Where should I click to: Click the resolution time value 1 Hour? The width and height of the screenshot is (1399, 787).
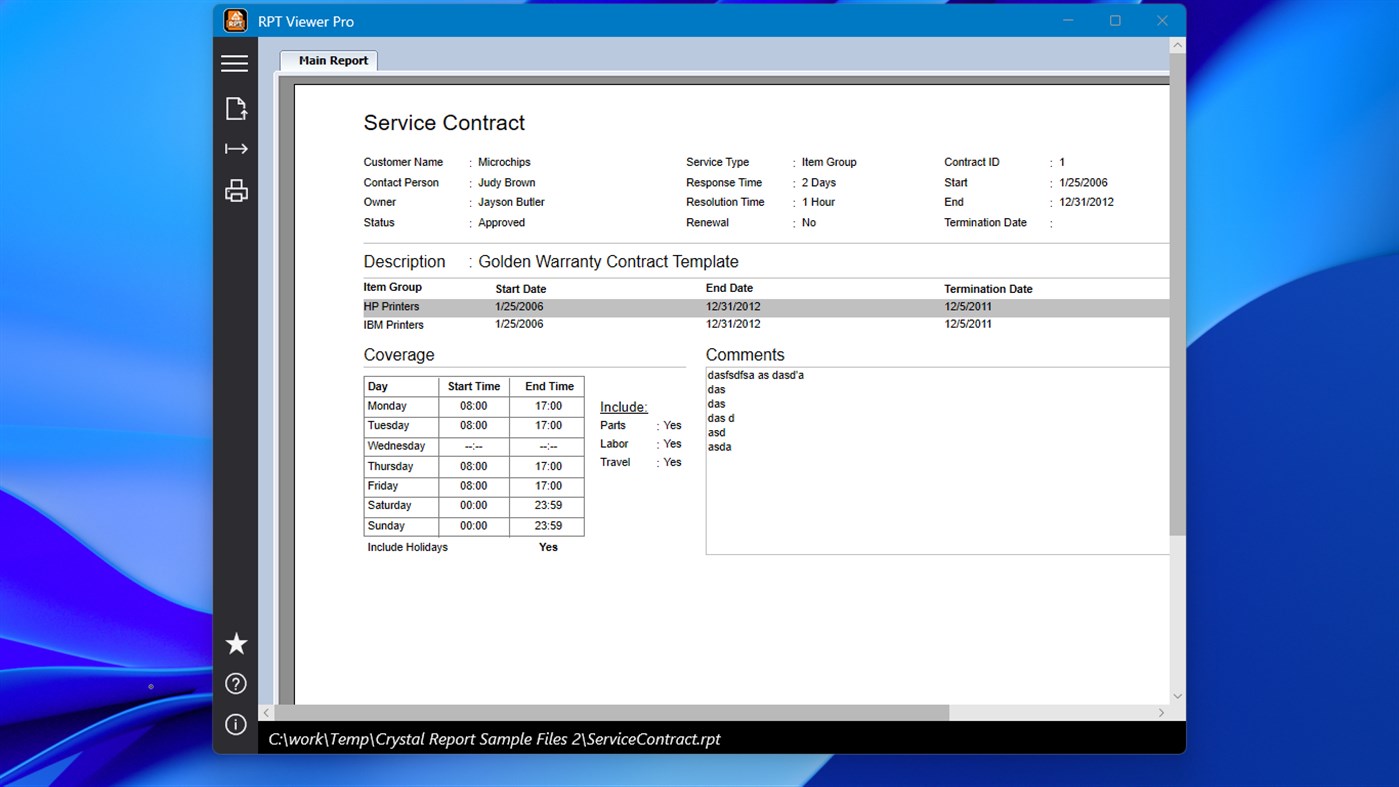[x=818, y=202]
